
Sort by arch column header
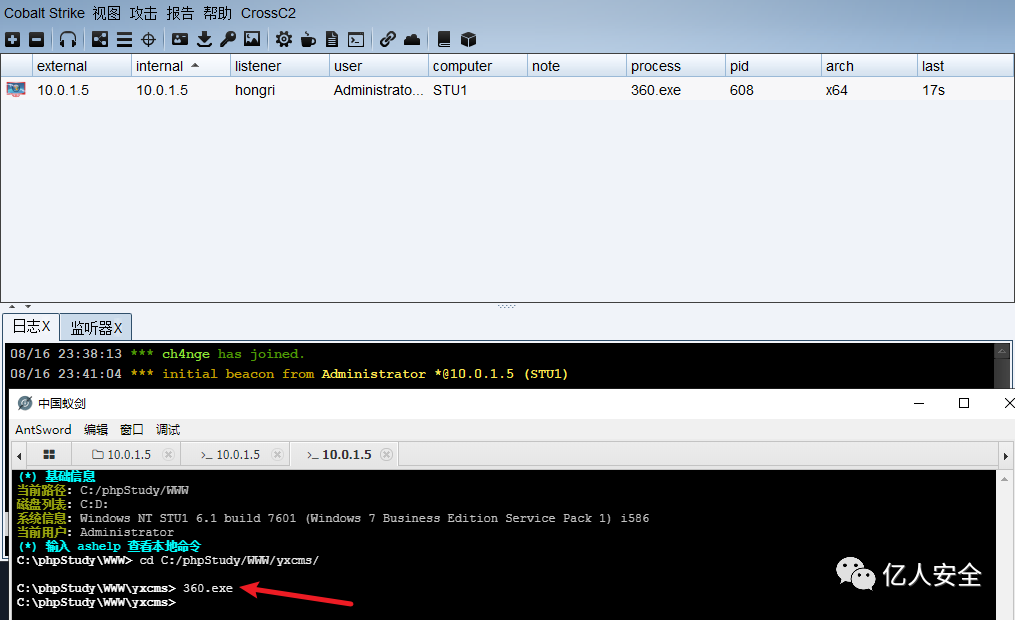(x=869, y=66)
